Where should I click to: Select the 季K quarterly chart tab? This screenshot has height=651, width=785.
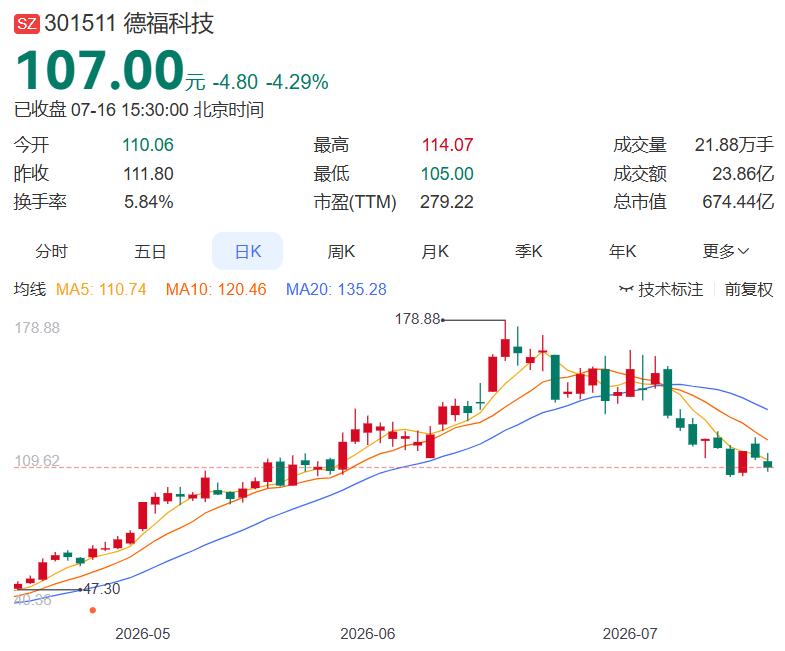coord(529,251)
